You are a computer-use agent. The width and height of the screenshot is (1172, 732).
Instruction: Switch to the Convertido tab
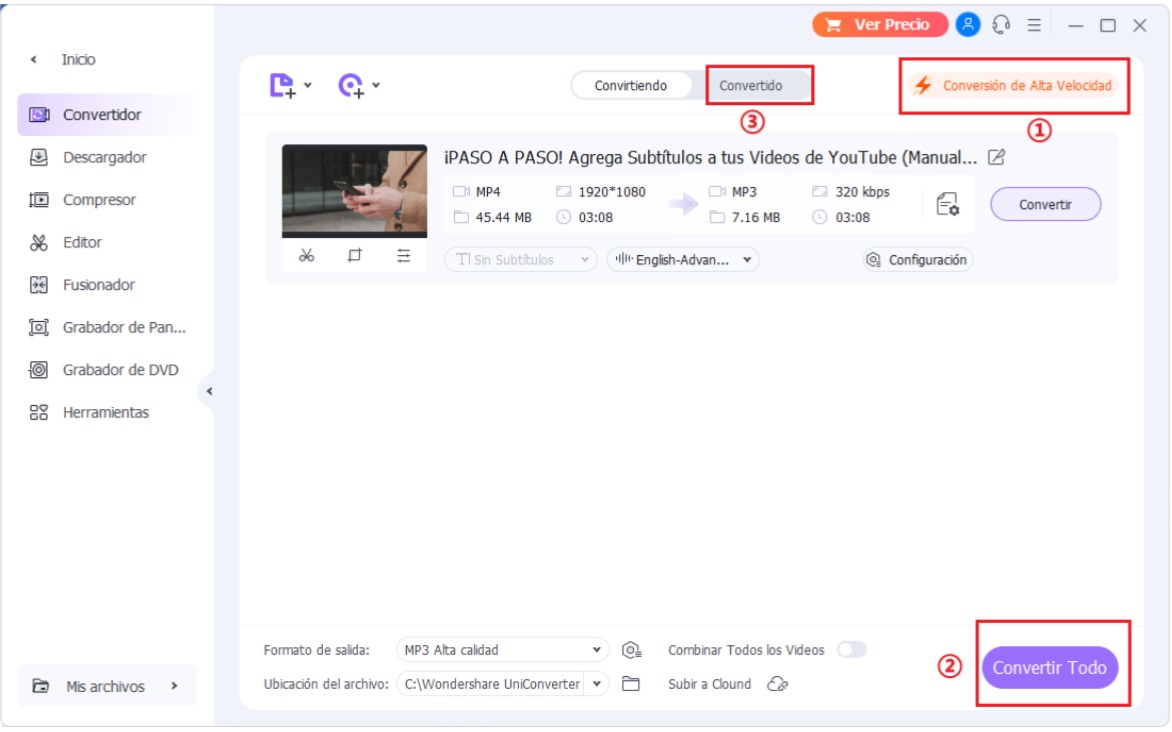click(x=752, y=86)
